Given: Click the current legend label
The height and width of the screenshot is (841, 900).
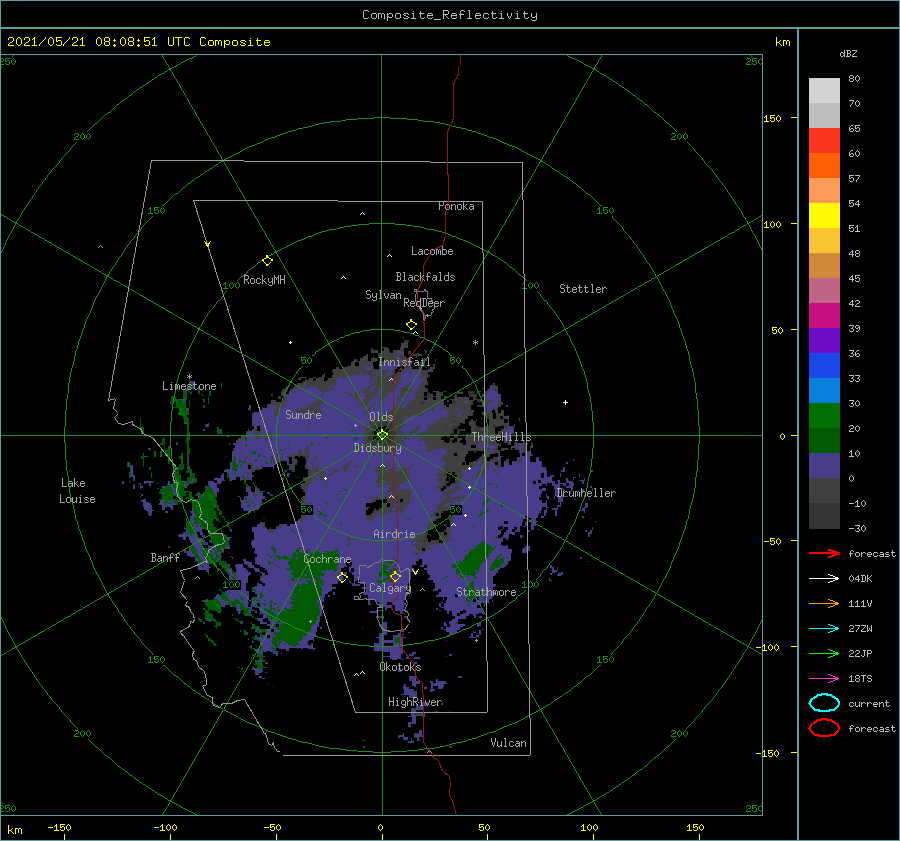Looking at the screenshot, I should (x=869, y=703).
